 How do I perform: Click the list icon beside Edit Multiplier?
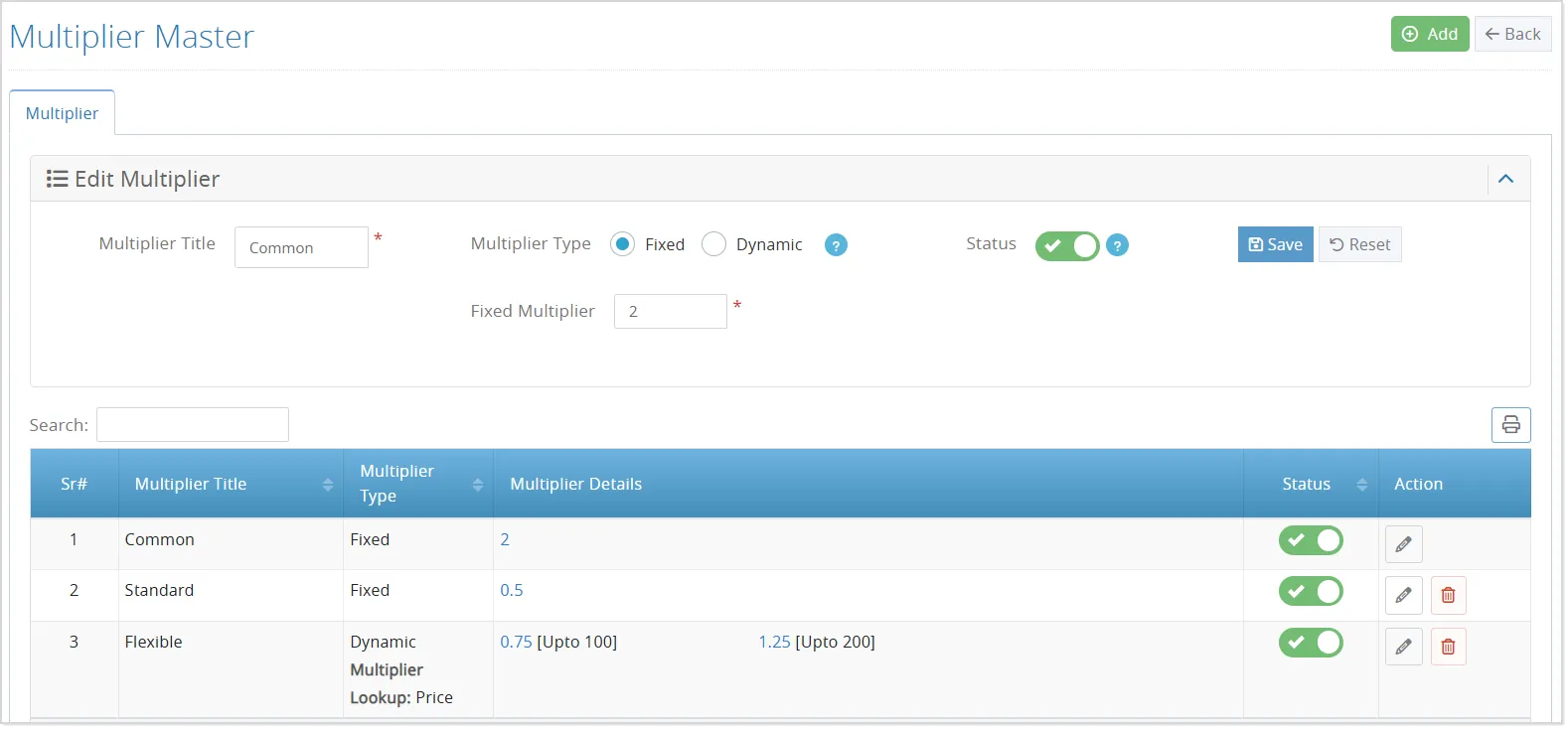point(58,179)
